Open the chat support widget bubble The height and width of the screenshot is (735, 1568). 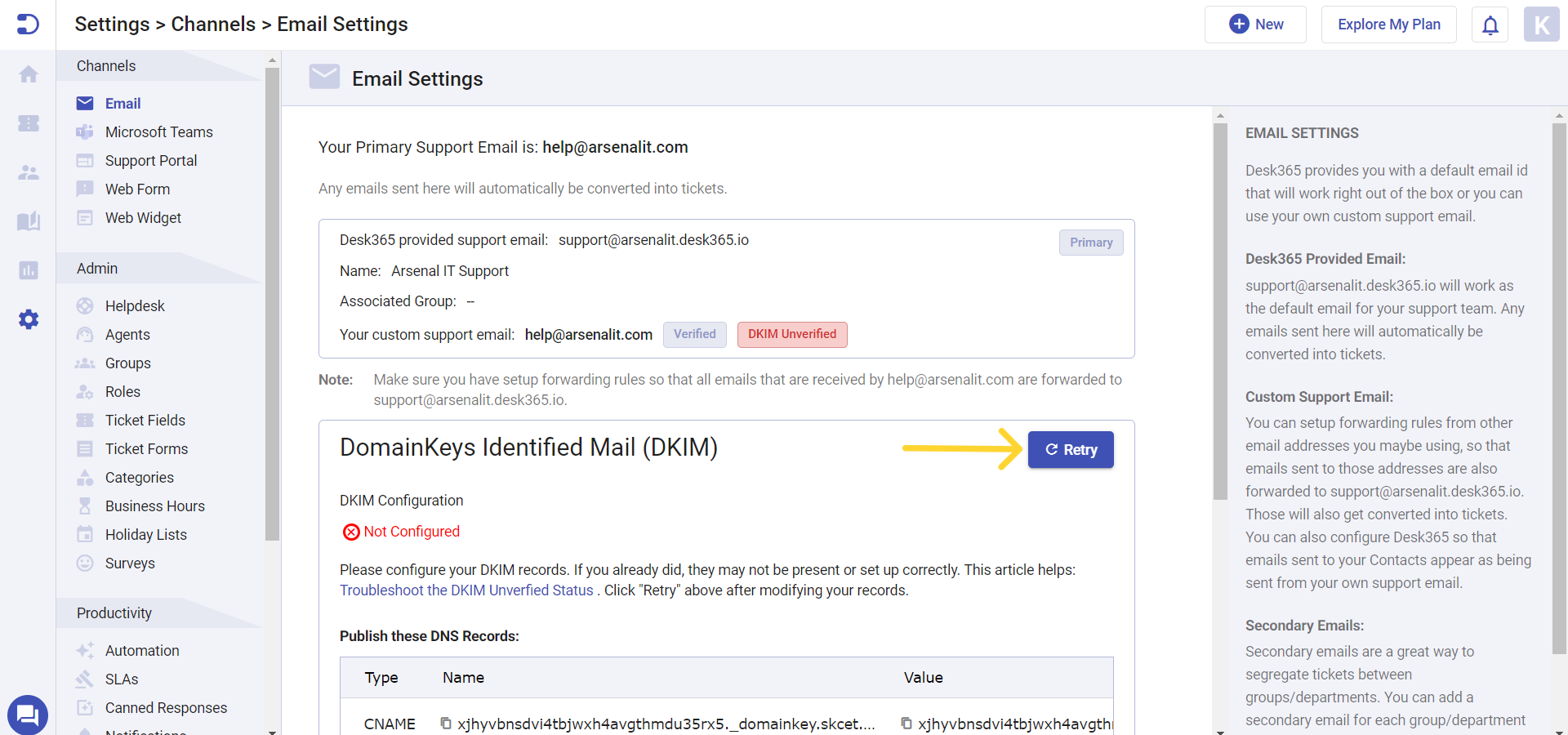pos(28,715)
